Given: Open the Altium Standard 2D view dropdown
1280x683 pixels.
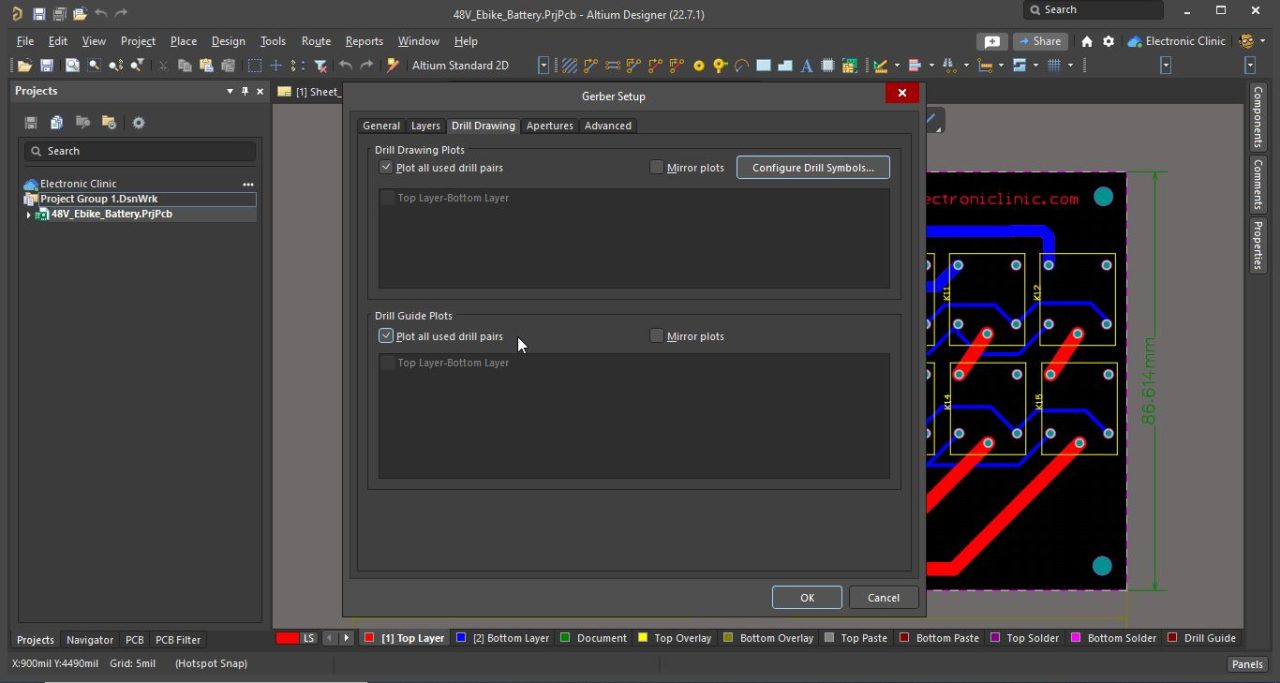Looking at the screenshot, I should click(x=544, y=65).
